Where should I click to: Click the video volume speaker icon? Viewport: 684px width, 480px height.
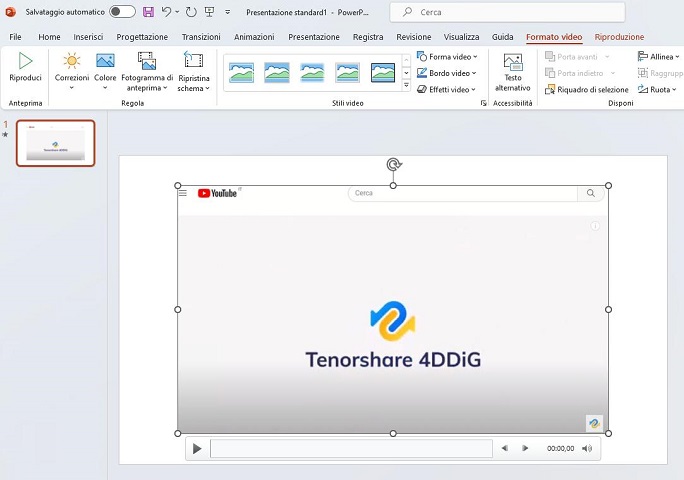pos(587,449)
